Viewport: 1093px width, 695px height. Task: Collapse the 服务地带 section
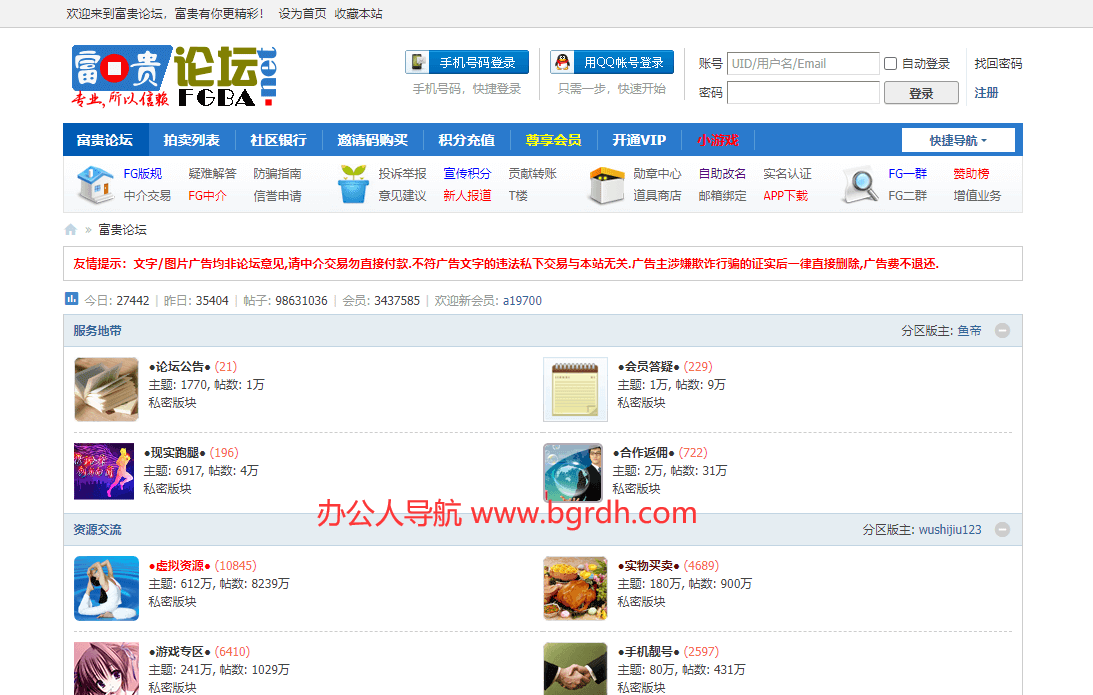1002,331
